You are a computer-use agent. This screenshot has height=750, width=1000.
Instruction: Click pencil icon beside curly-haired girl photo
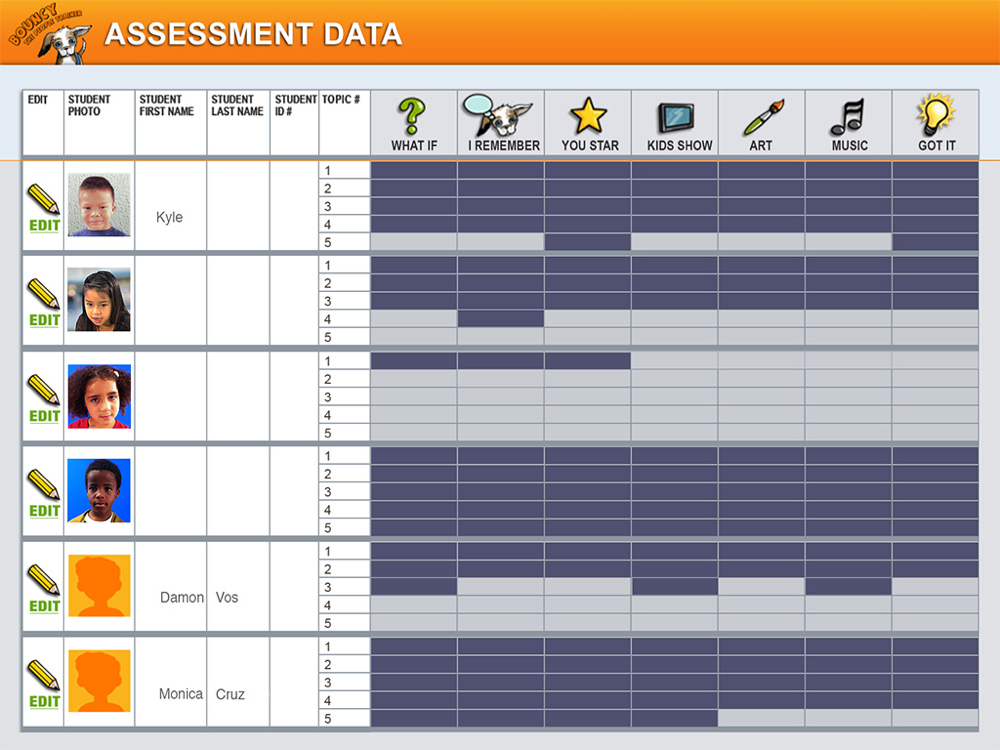tap(43, 390)
